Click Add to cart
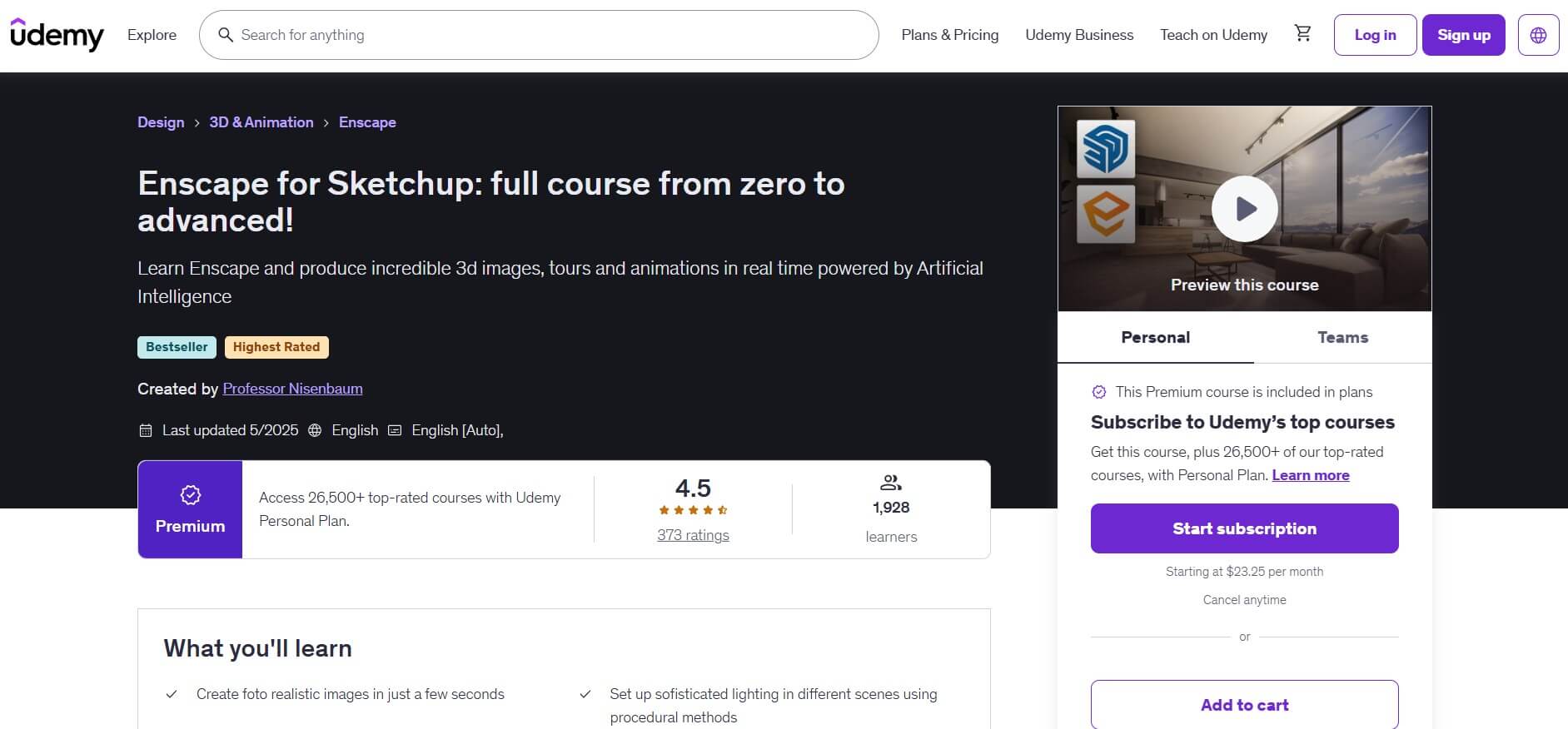 point(1244,705)
